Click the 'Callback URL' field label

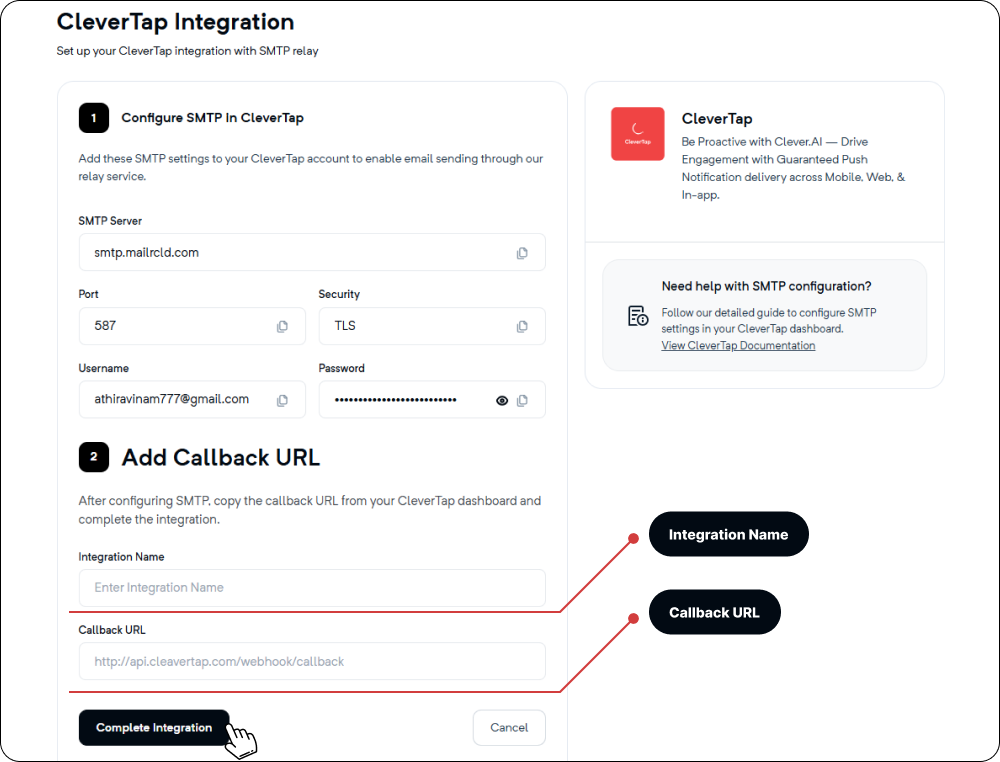[112, 630]
